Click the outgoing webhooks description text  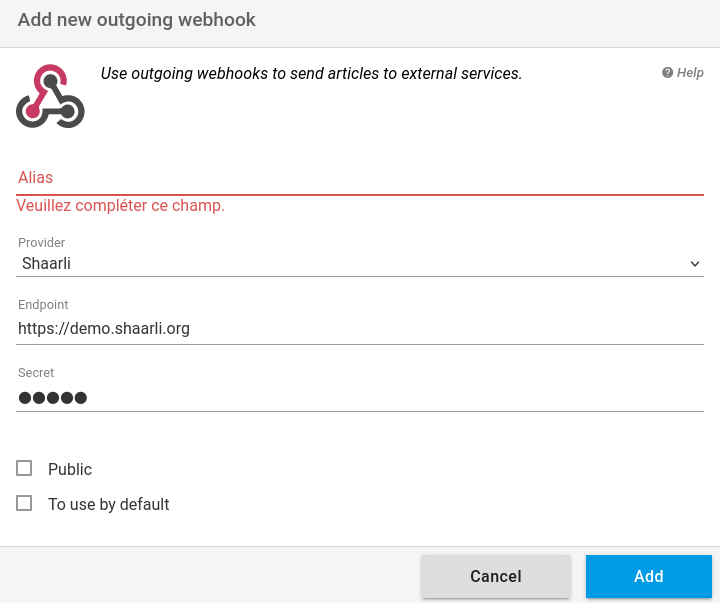point(311,73)
